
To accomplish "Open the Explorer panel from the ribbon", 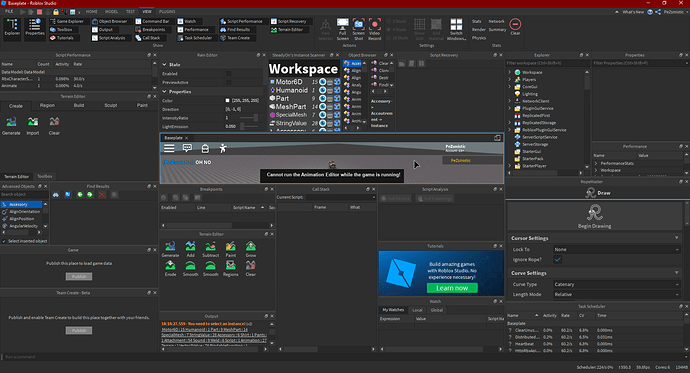I will pyautogui.click(x=12, y=27).
